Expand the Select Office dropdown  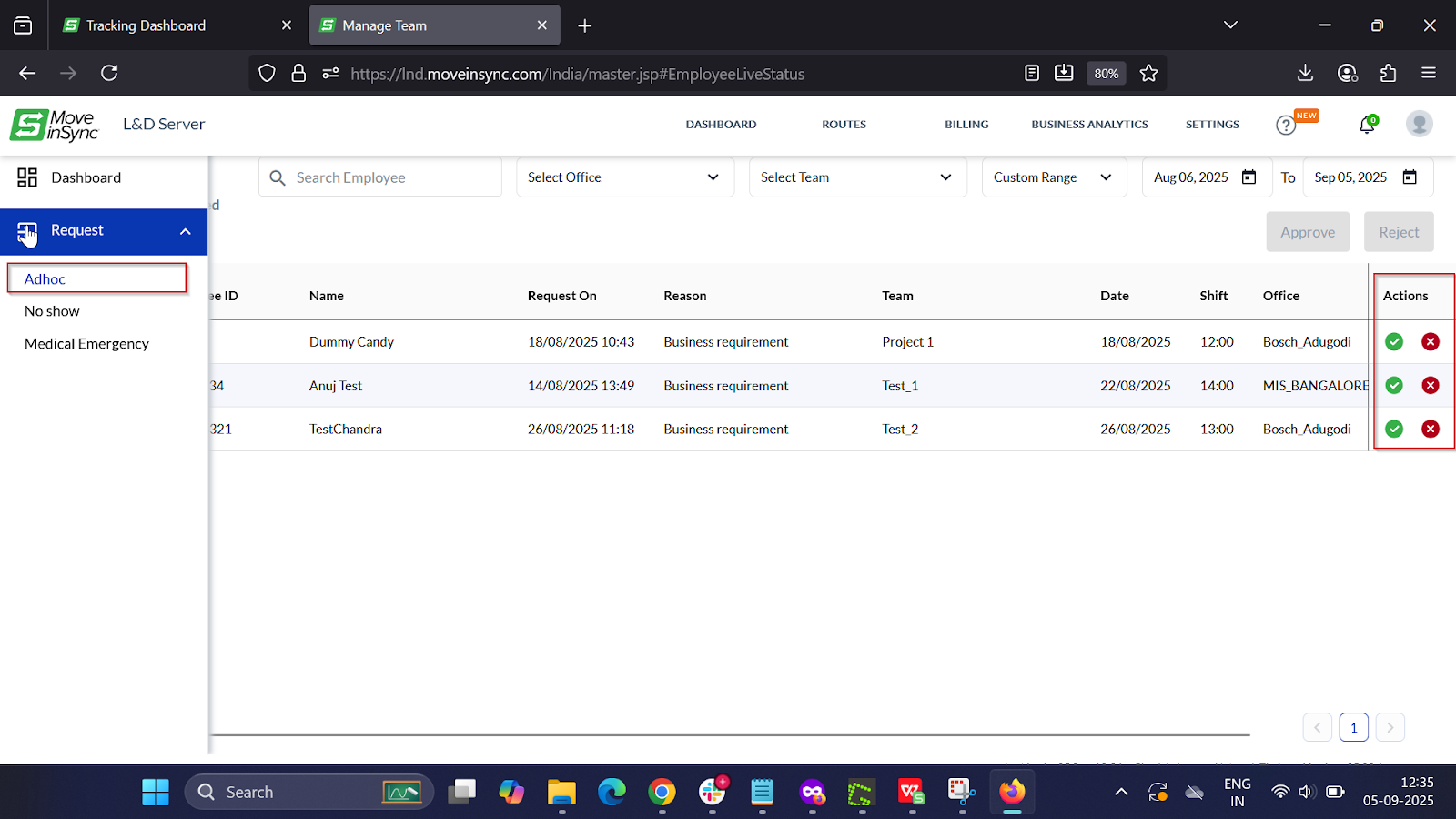[x=624, y=177]
